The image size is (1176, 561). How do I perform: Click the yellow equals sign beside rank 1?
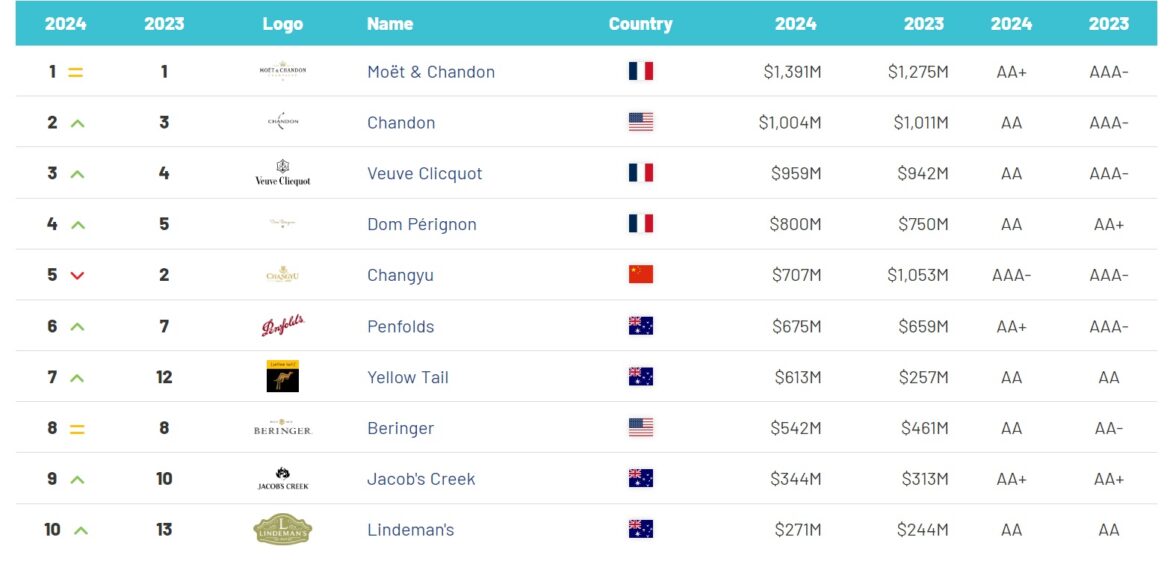pos(76,72)
